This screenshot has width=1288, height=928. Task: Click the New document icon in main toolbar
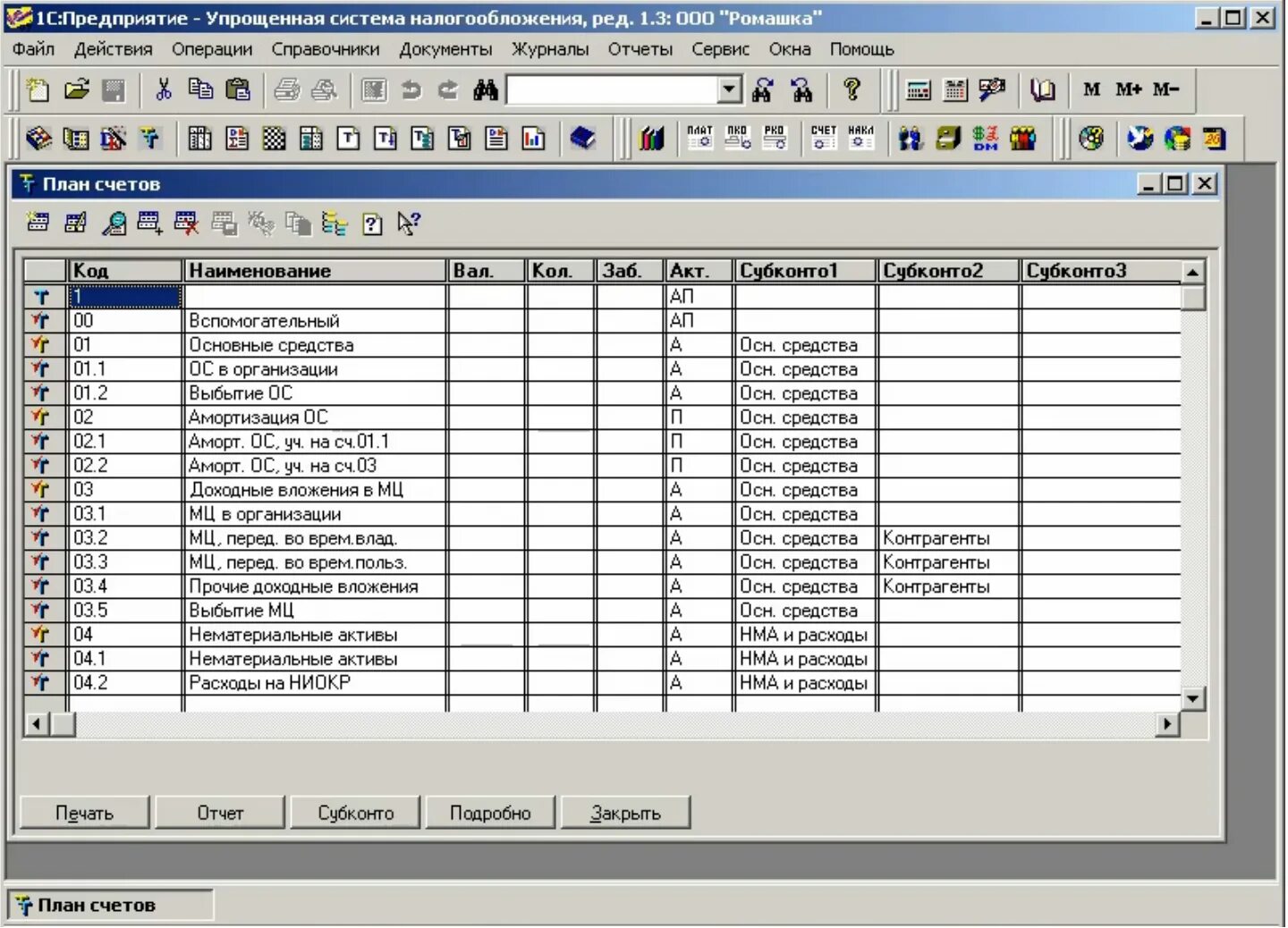pos(38,89)
